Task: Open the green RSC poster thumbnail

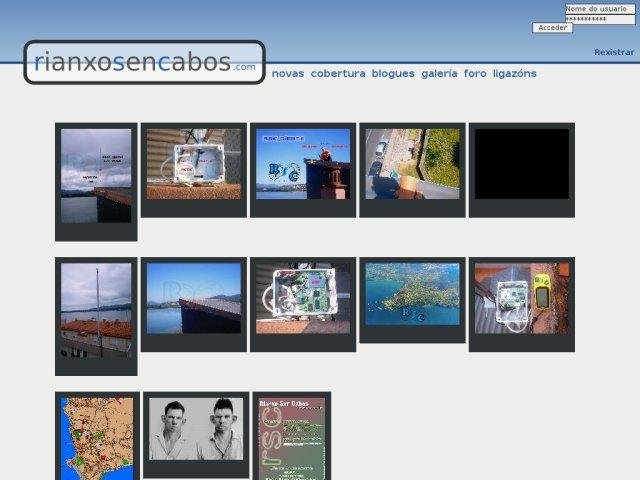Action: coord(291,437)
